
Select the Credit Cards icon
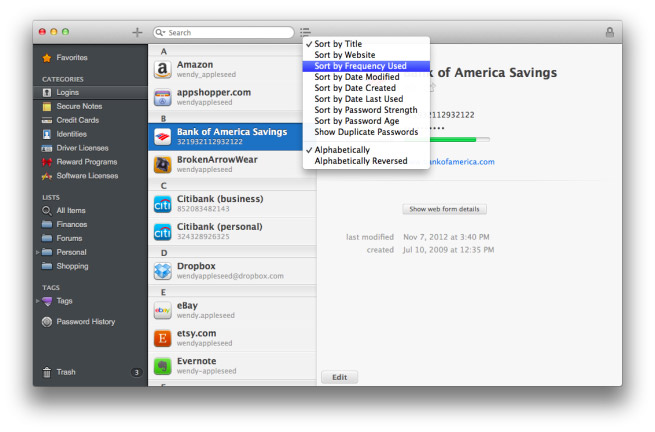coord(47,120)
